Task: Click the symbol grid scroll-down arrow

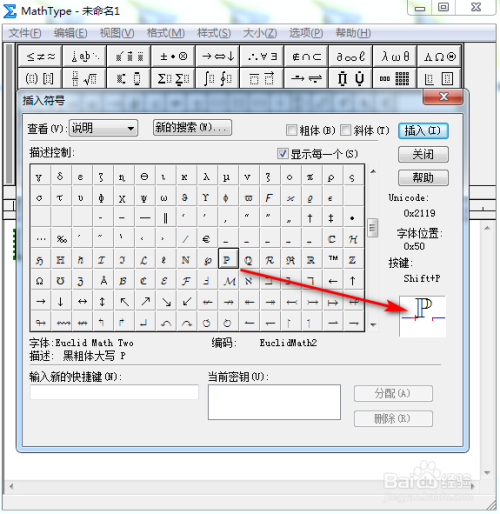Action: tap(373, 324)
